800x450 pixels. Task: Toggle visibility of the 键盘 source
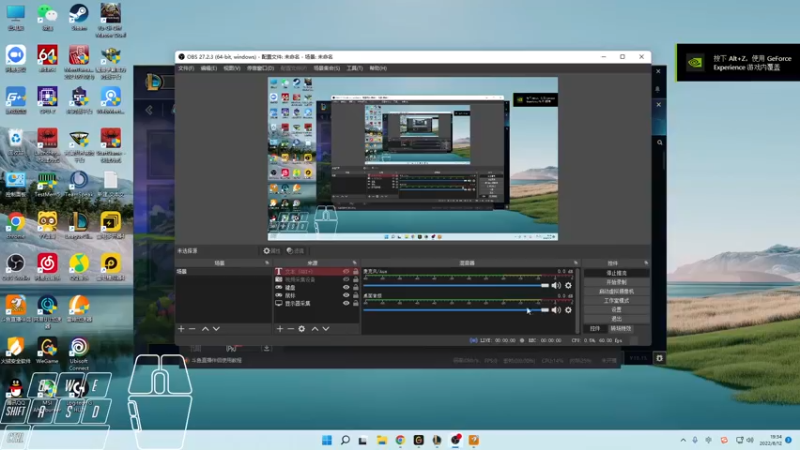coord(346,287)
